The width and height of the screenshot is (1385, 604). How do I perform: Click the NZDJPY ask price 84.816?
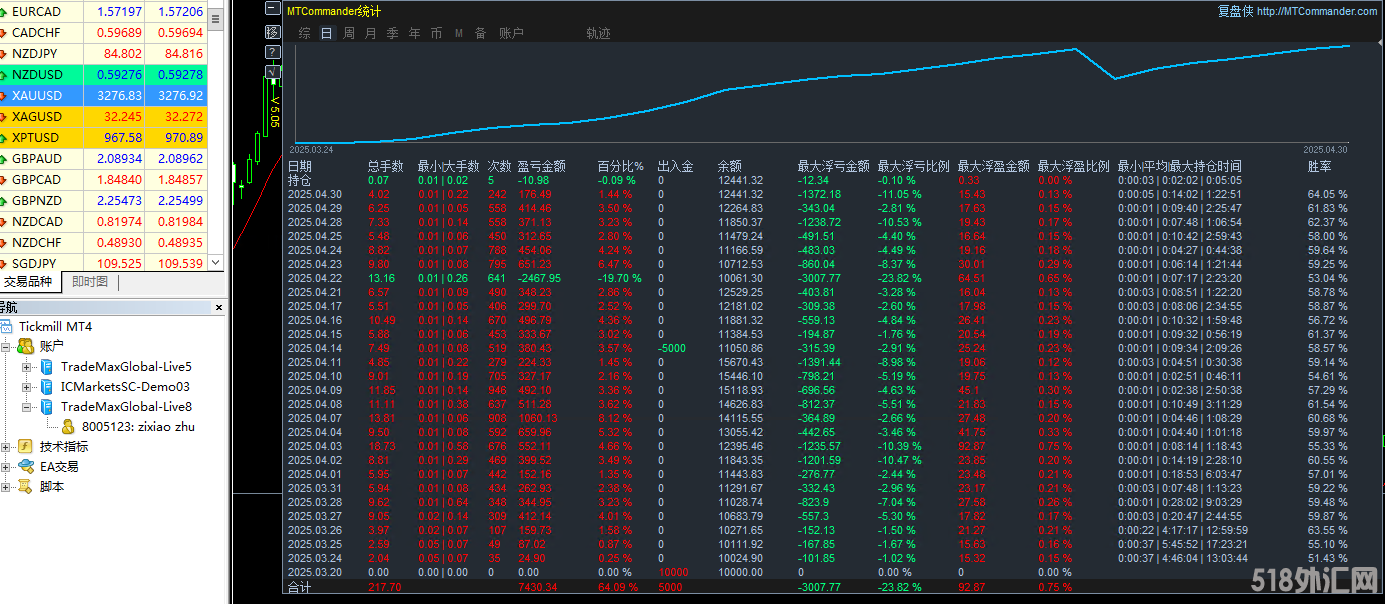pos(184,54)
